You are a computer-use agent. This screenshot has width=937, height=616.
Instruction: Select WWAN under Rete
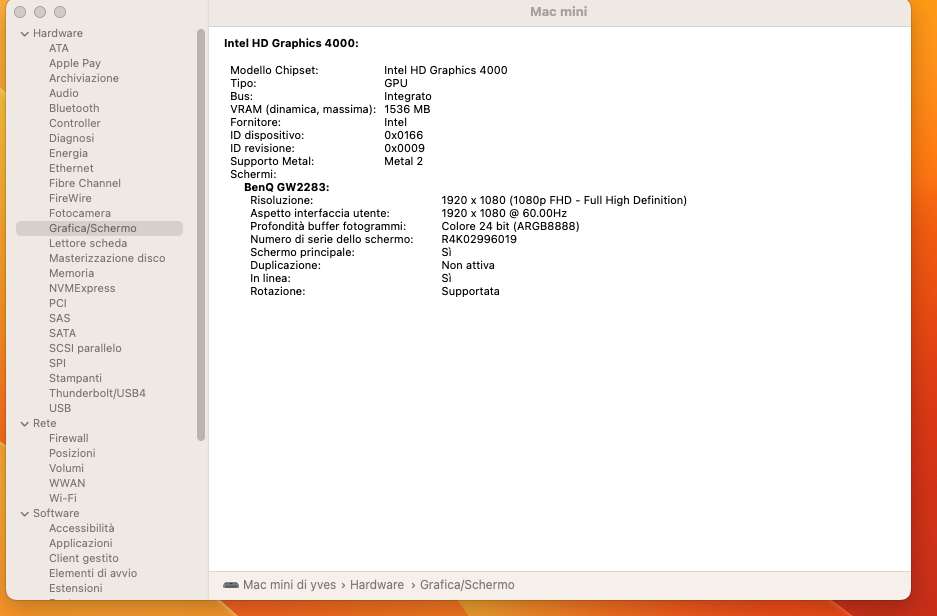(67, 483)
